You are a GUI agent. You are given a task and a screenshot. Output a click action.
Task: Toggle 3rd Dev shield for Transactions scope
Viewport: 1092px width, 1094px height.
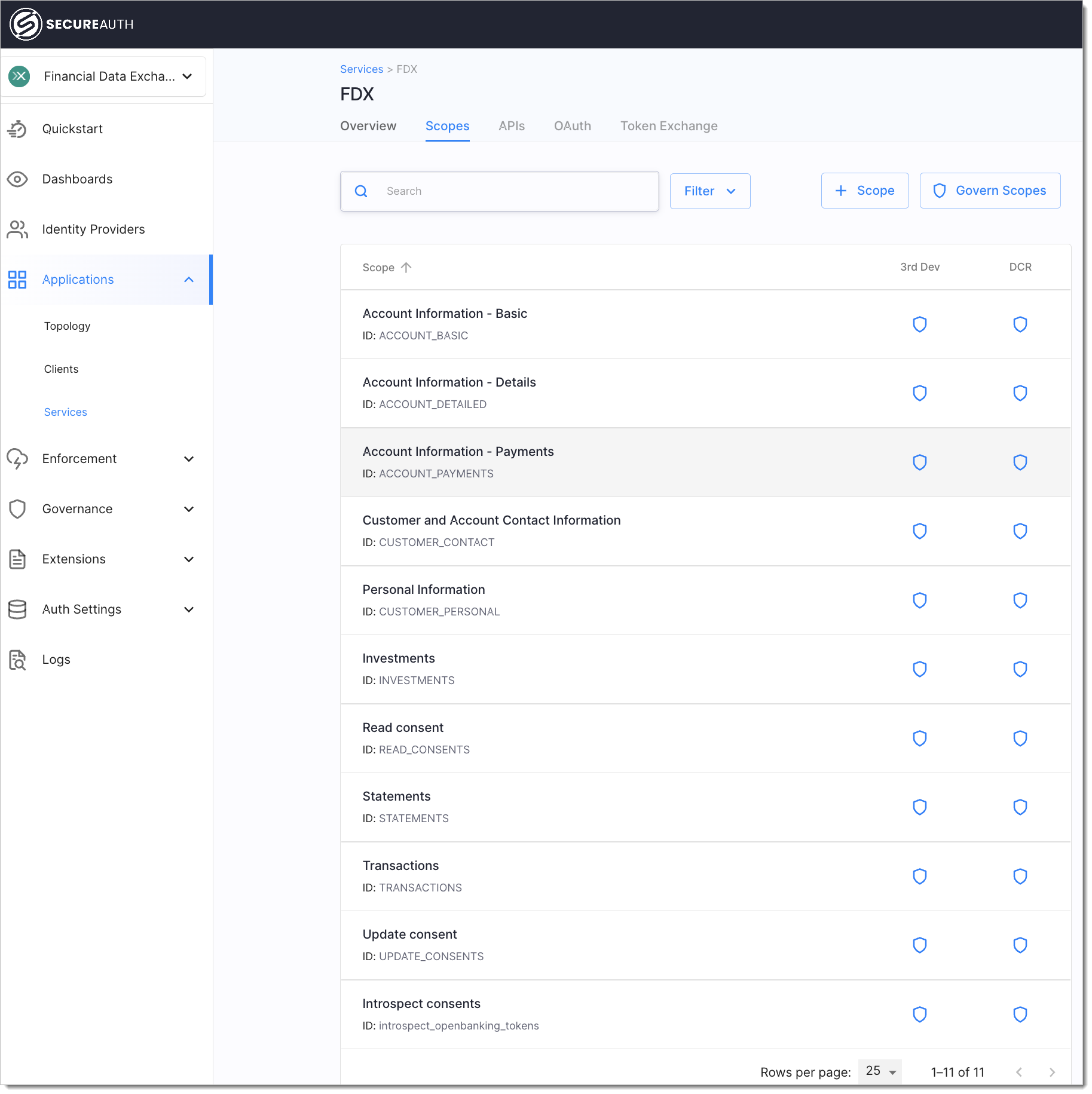tap(919, 877)
